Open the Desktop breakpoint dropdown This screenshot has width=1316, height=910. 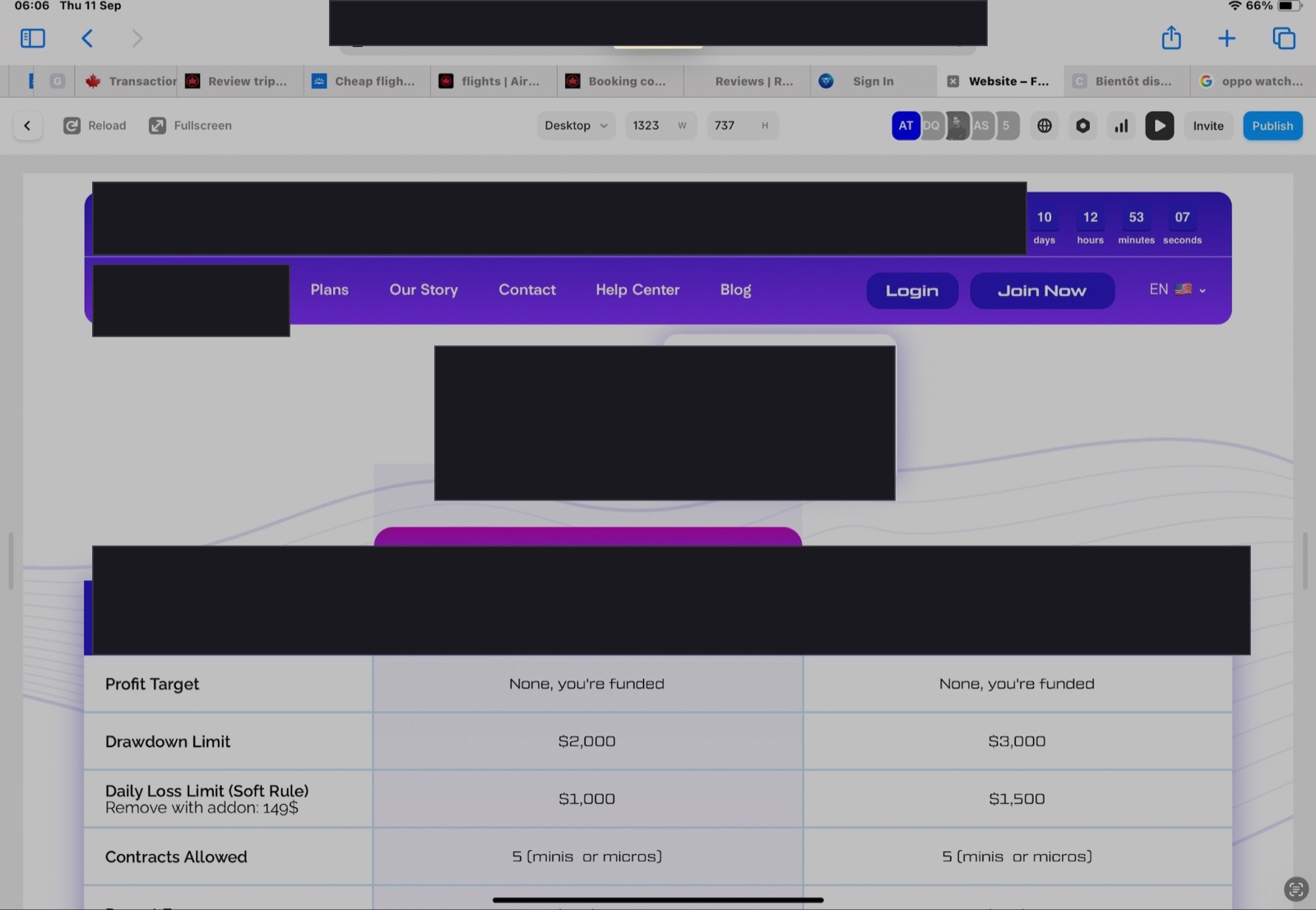tap(576, 126)
